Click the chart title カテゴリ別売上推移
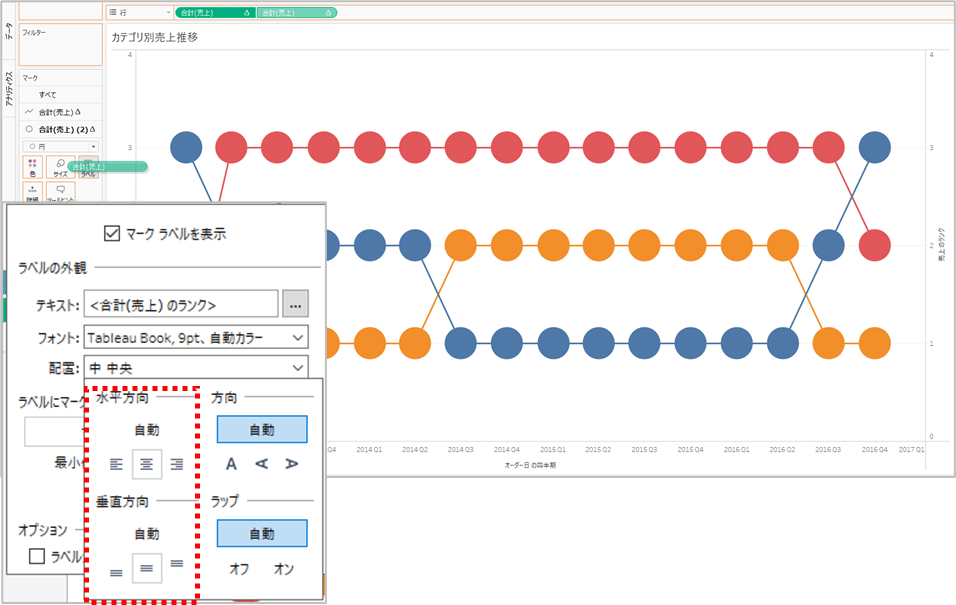 tap(154, 37)
